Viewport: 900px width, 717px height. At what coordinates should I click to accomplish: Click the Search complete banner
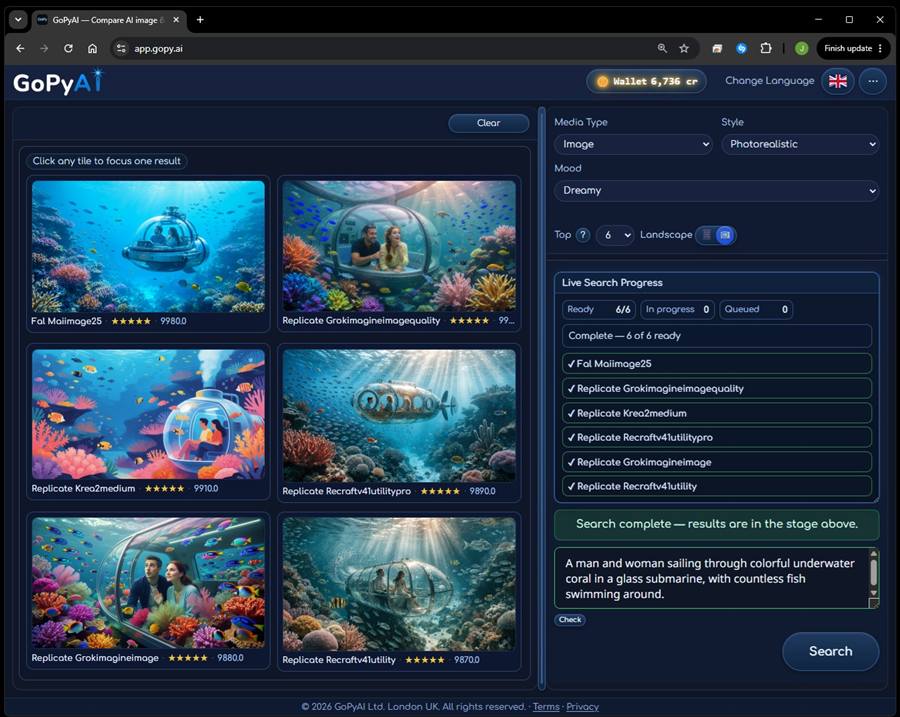716,524
